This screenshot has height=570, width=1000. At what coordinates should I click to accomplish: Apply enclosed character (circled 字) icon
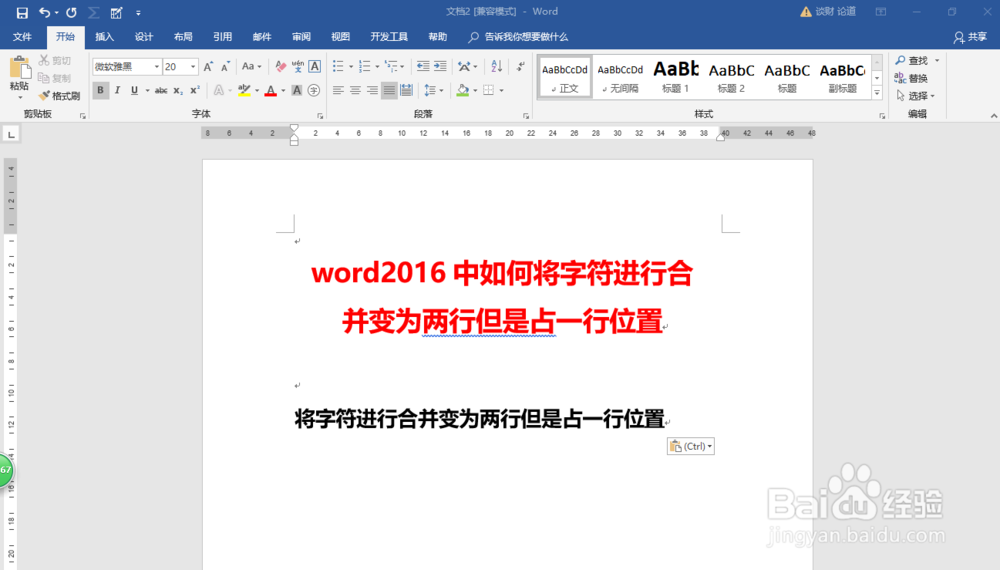click(314, 91)
